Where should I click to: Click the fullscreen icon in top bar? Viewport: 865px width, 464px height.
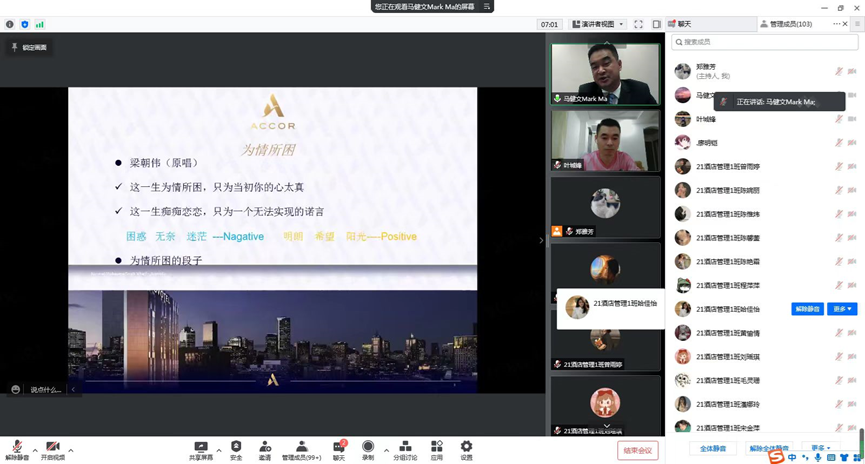click(638, 24)
